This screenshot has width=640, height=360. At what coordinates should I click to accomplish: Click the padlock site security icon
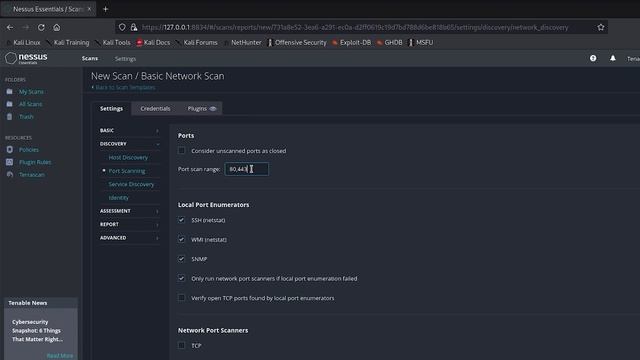pyautogui.click(x=134, y=27)
